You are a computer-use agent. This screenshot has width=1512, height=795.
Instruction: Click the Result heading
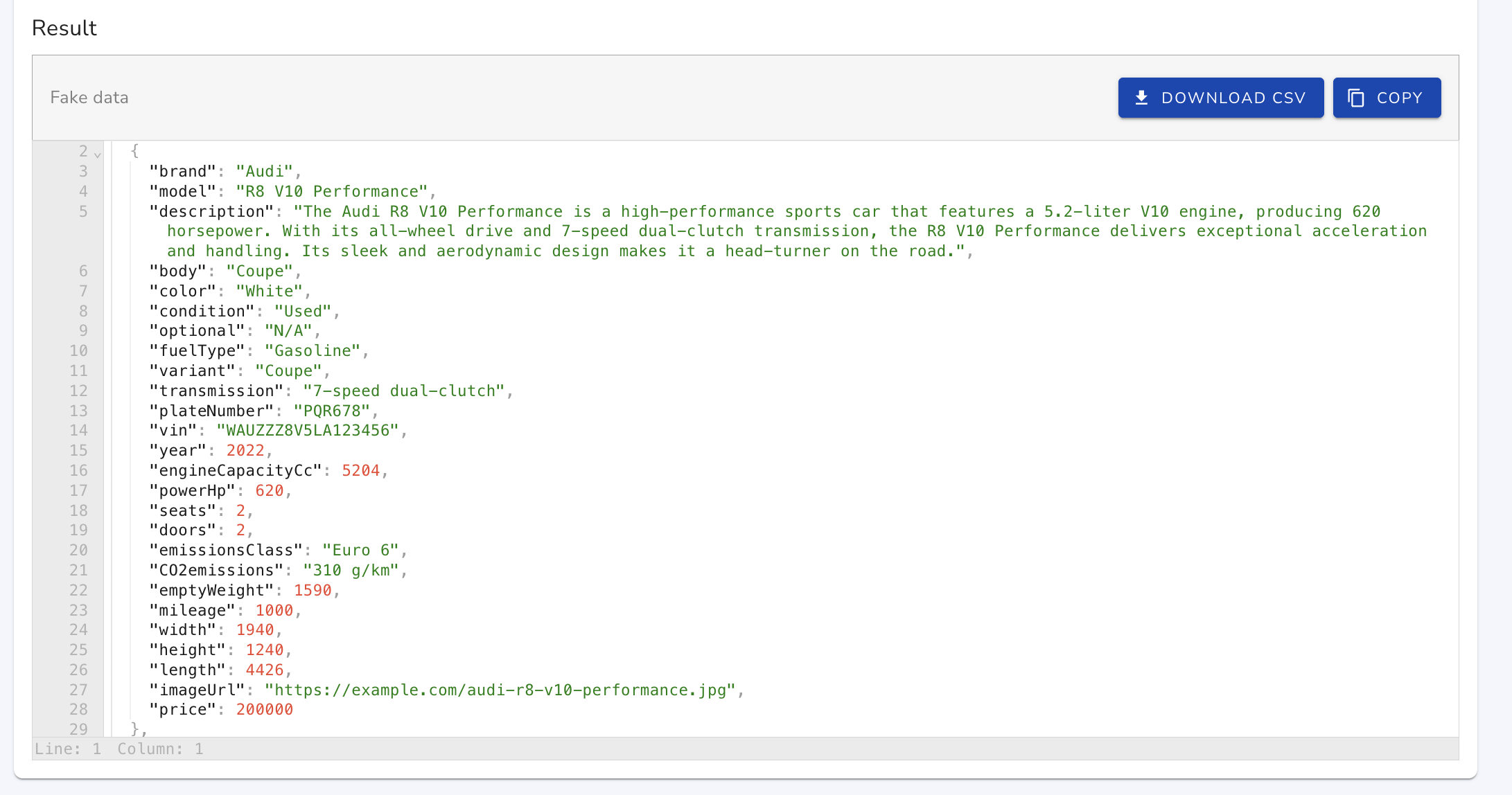click(x=64, y=28)
